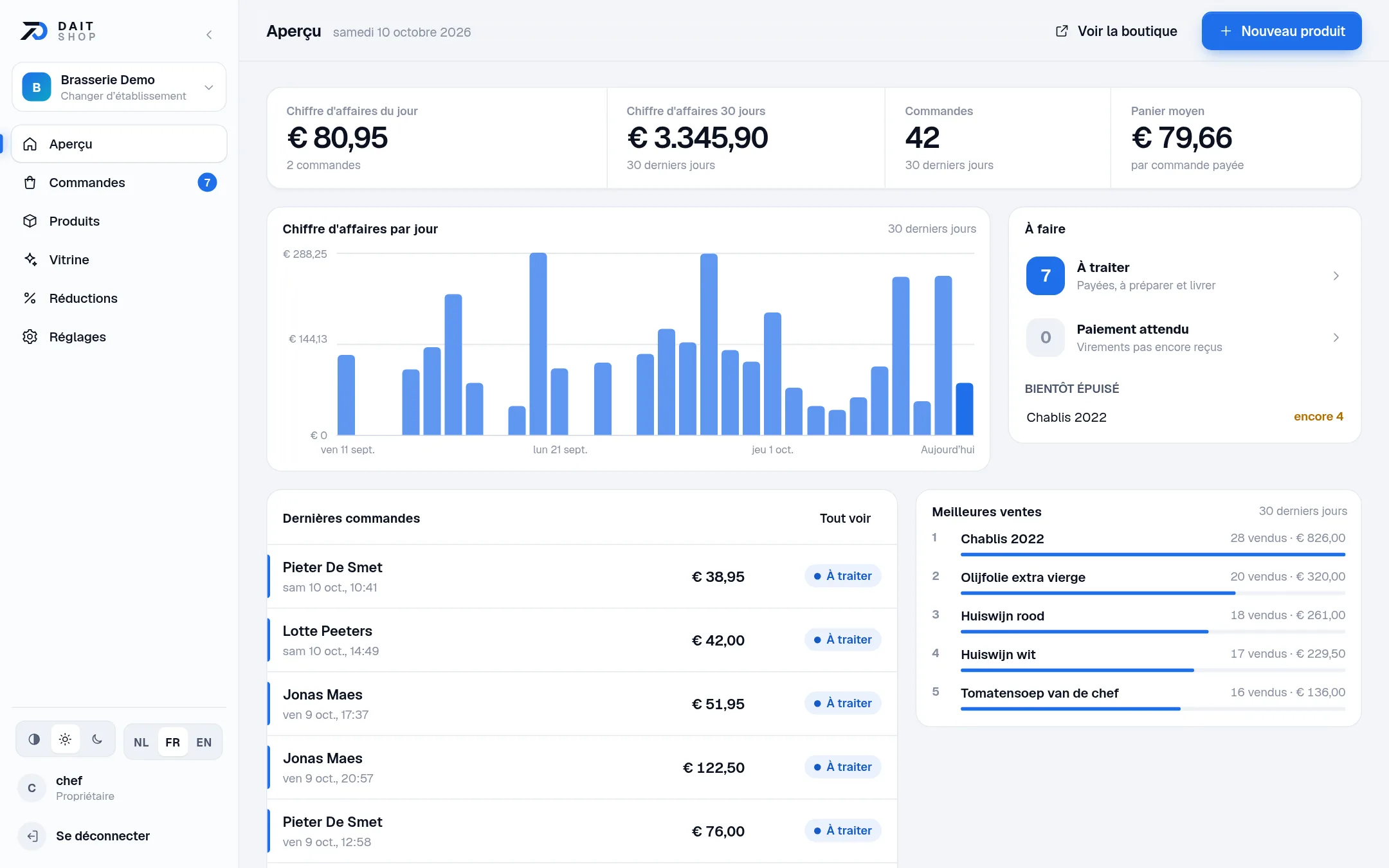Click the Chablis 2022 sales progress bar
This screenshot has height=868, width=1389.
[1153, 554]
